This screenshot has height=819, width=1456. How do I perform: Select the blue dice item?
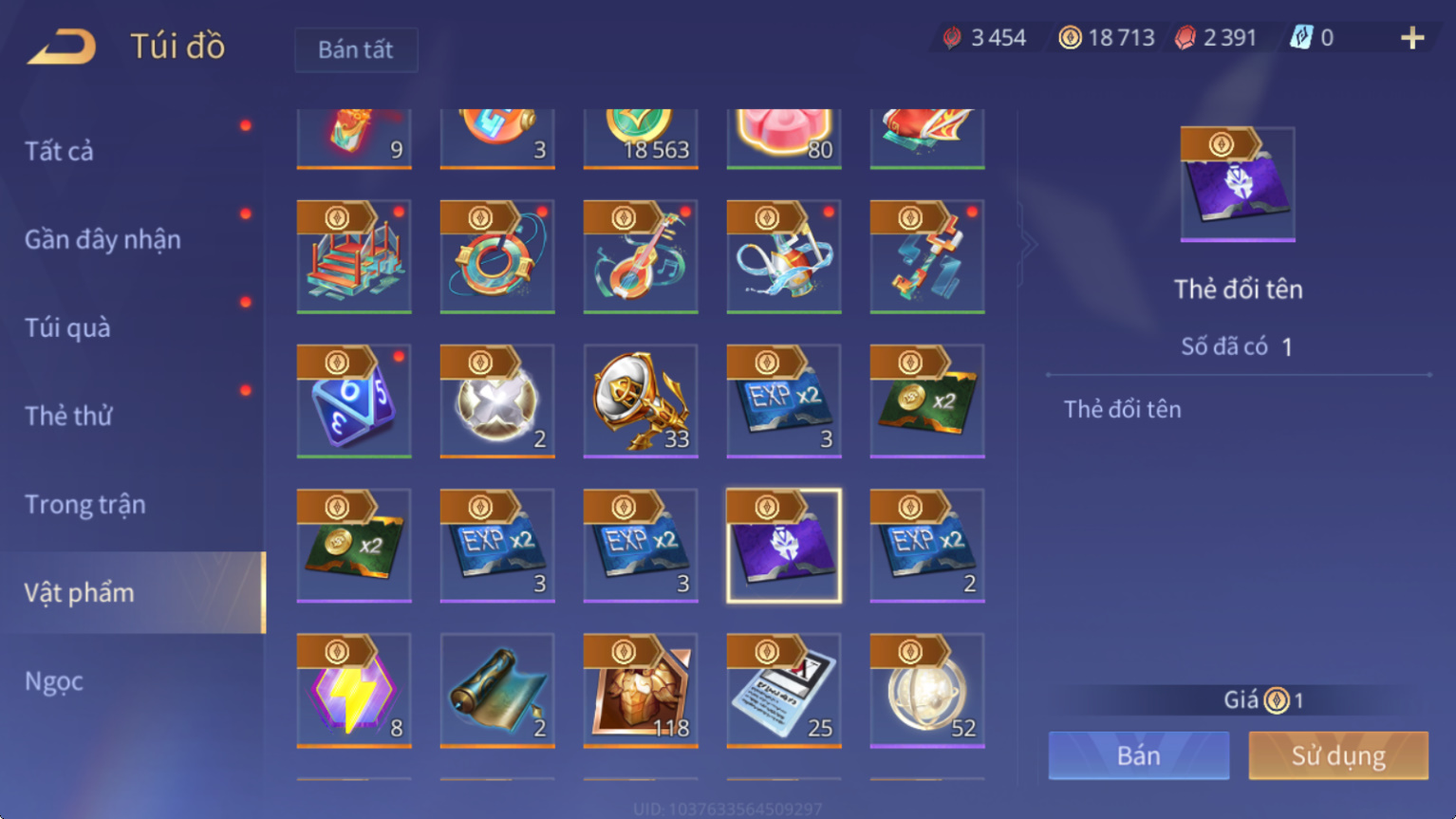354,400
